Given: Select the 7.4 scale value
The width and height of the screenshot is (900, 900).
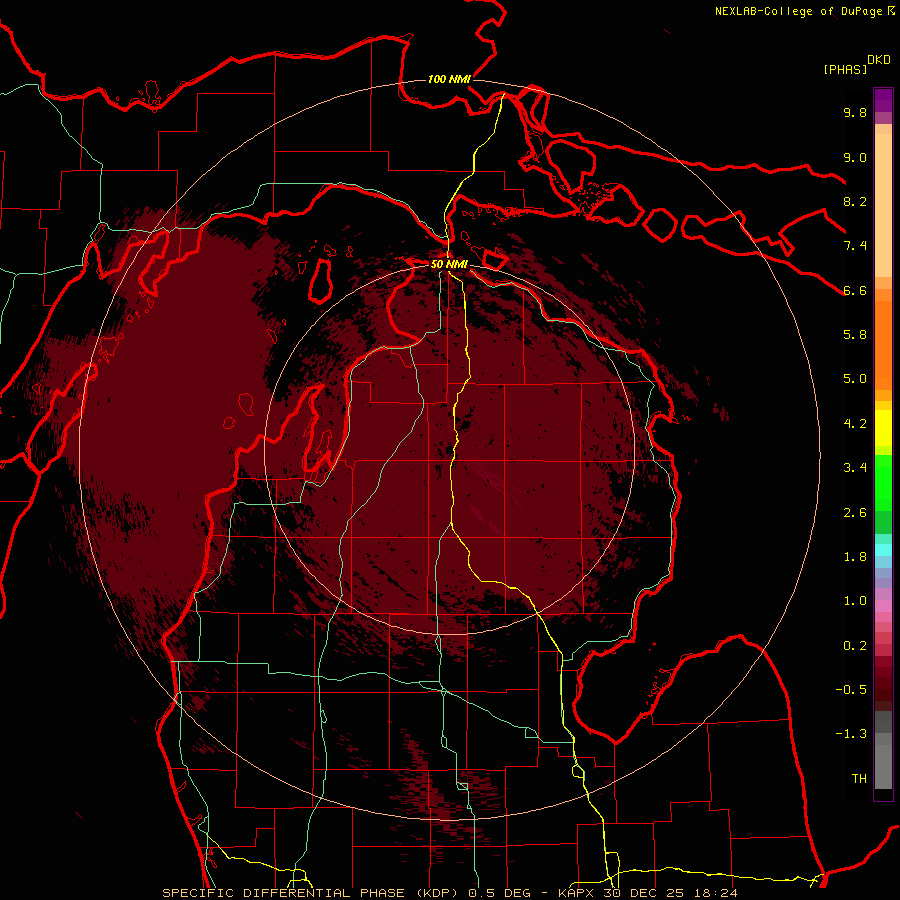Looking at the screenshot, I should click(x=855, y=246).
